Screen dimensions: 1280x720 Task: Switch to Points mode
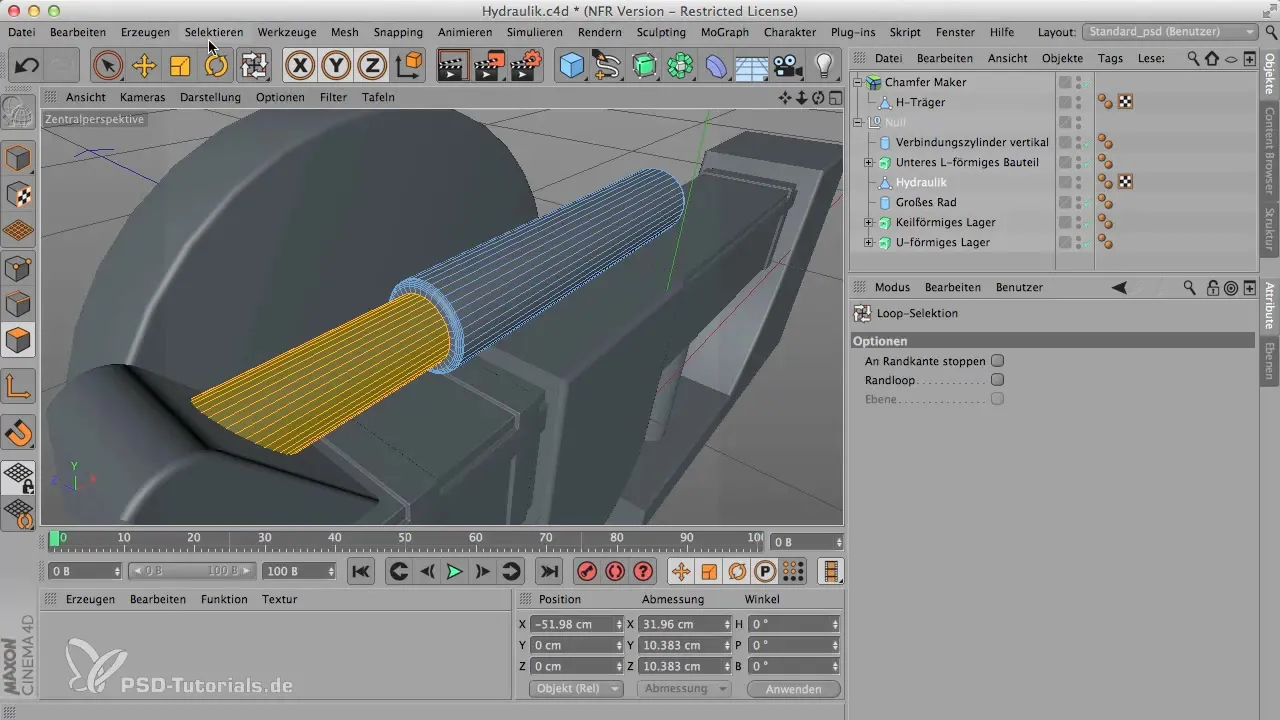coord(19,268)
